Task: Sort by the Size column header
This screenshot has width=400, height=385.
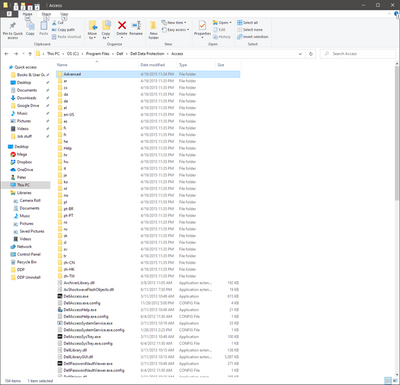Action: point(228,65)
